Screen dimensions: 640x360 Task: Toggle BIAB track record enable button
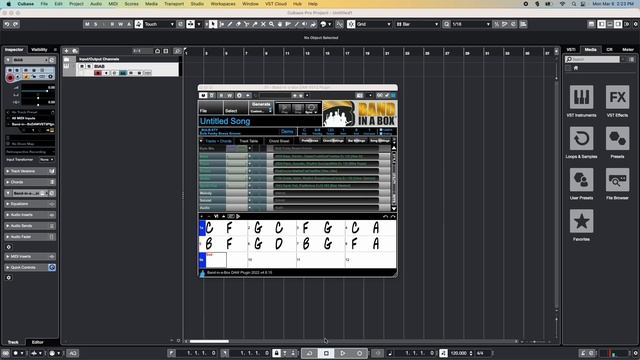[x=98, y=73]
